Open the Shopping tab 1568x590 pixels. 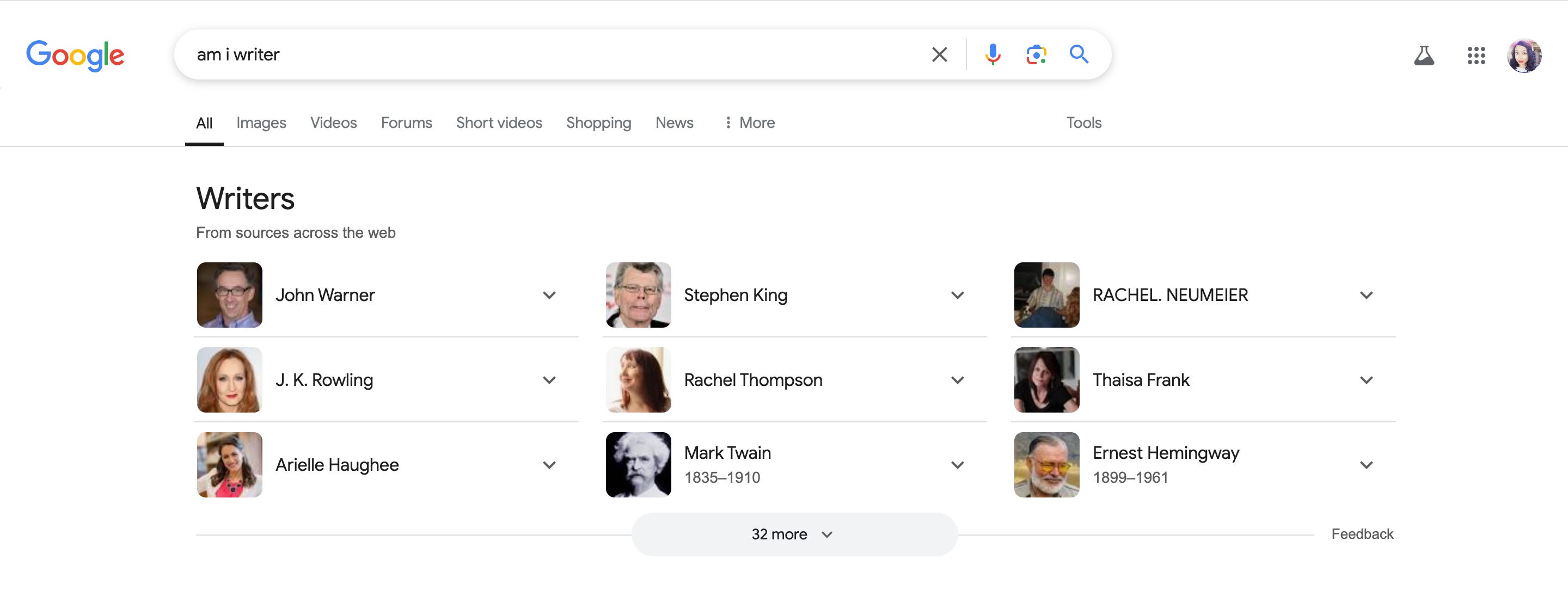point(598,123)
